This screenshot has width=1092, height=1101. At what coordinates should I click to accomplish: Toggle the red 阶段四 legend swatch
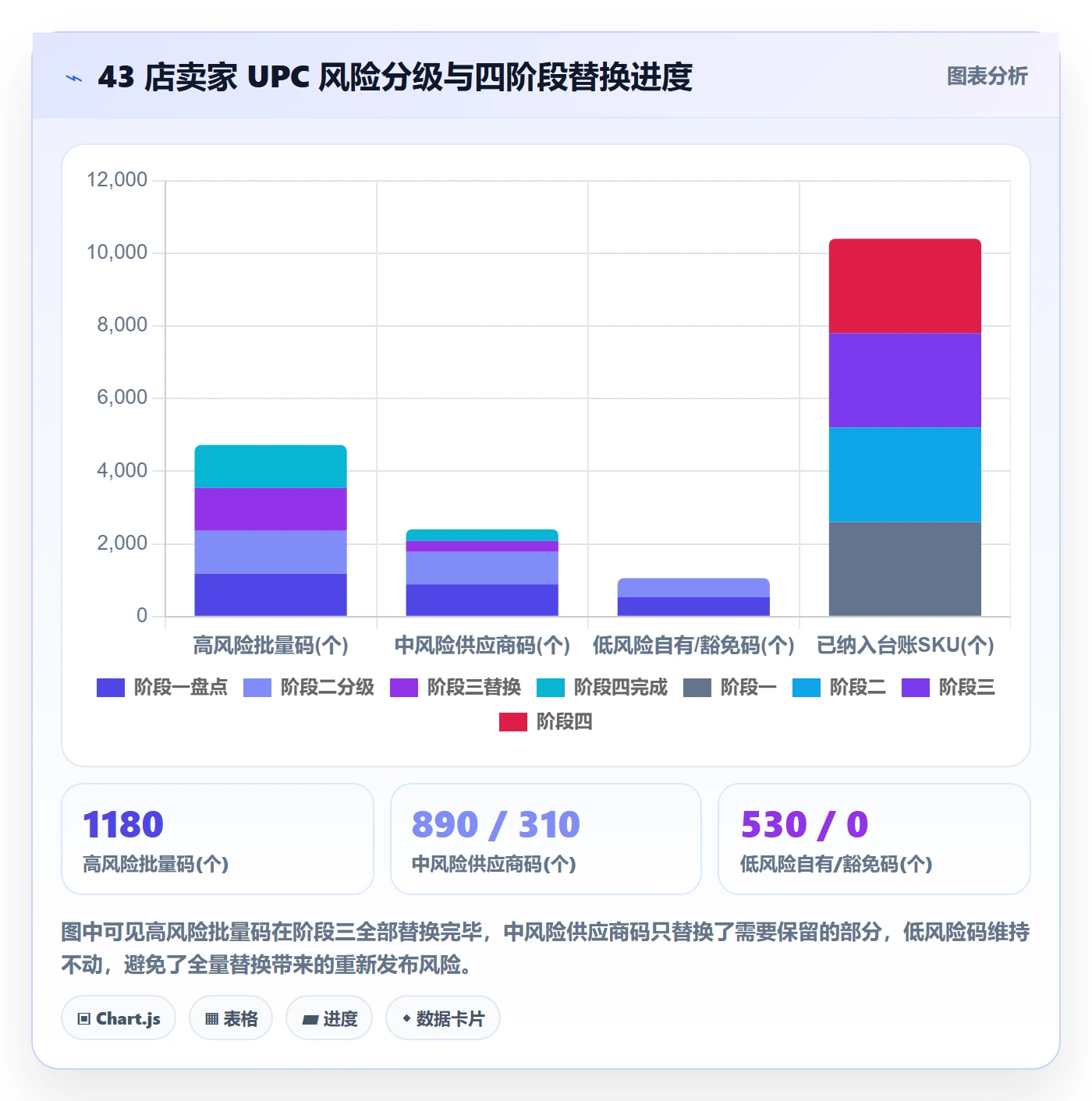513,721
